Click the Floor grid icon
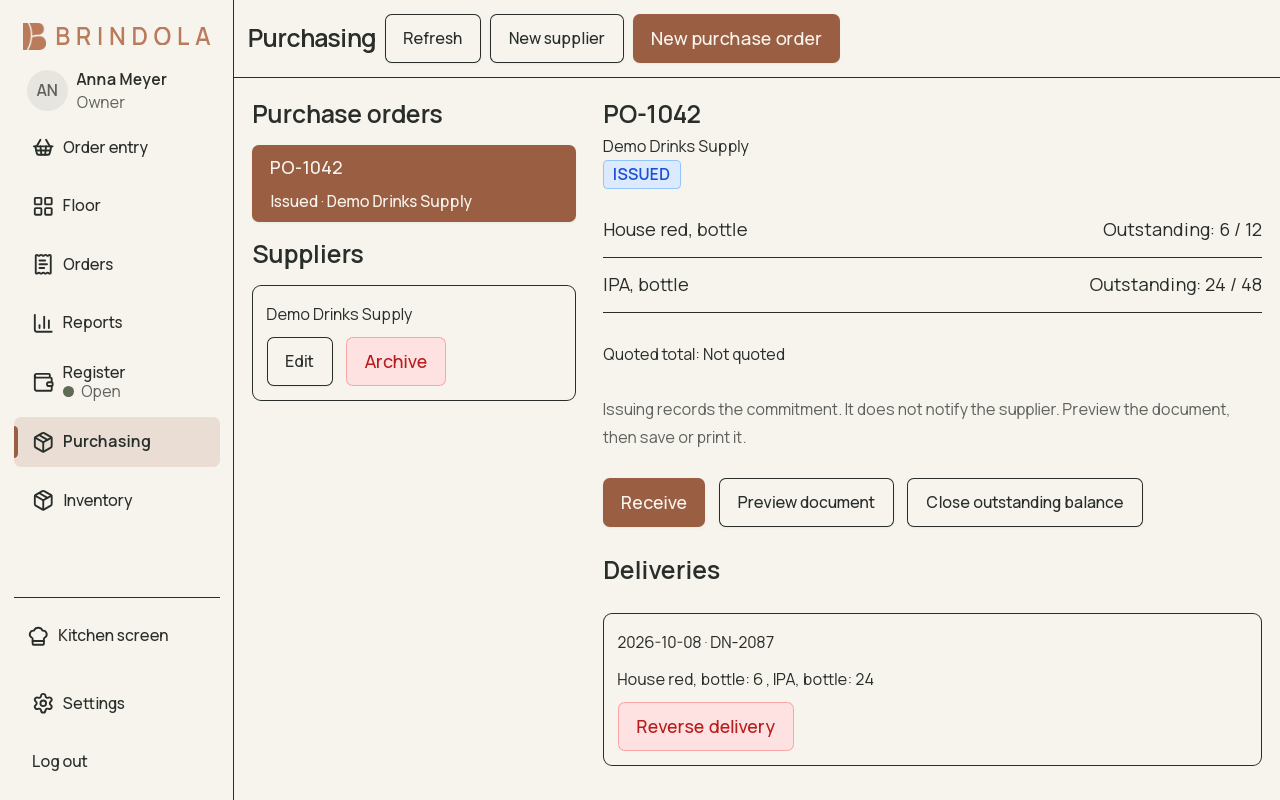 (x=43, y=206)
